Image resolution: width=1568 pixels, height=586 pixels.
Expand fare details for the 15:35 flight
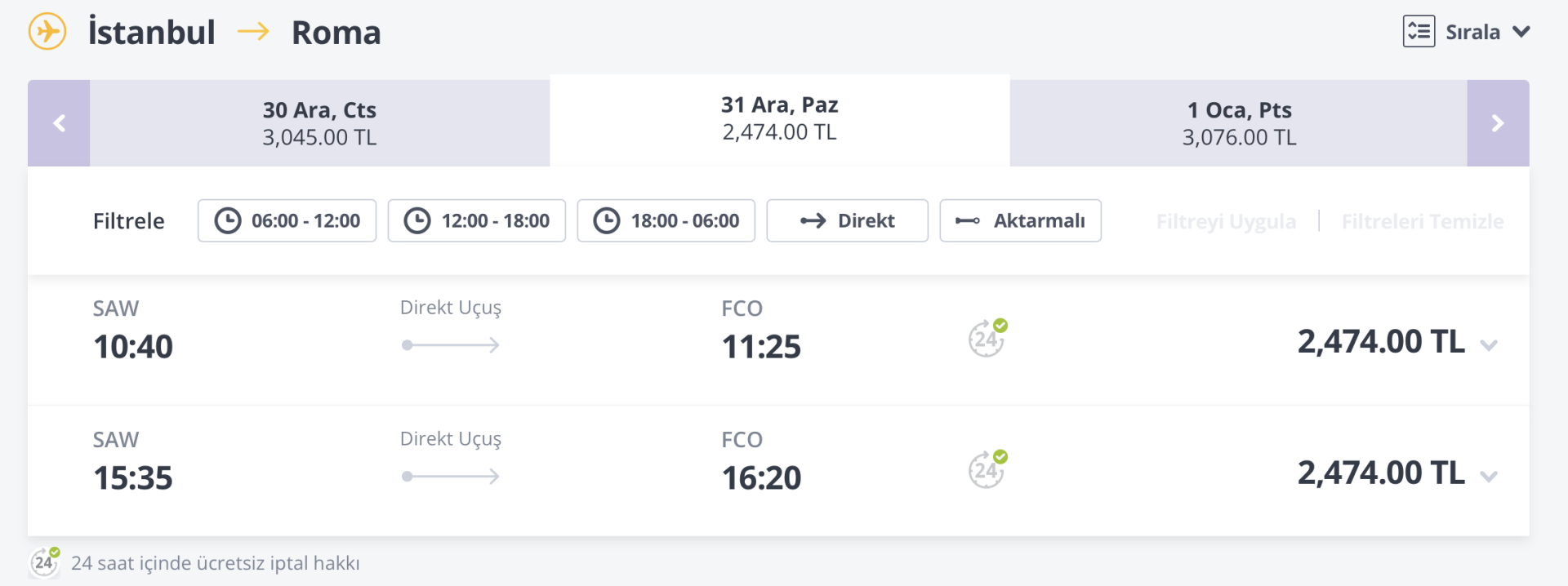click(1489, 477)
